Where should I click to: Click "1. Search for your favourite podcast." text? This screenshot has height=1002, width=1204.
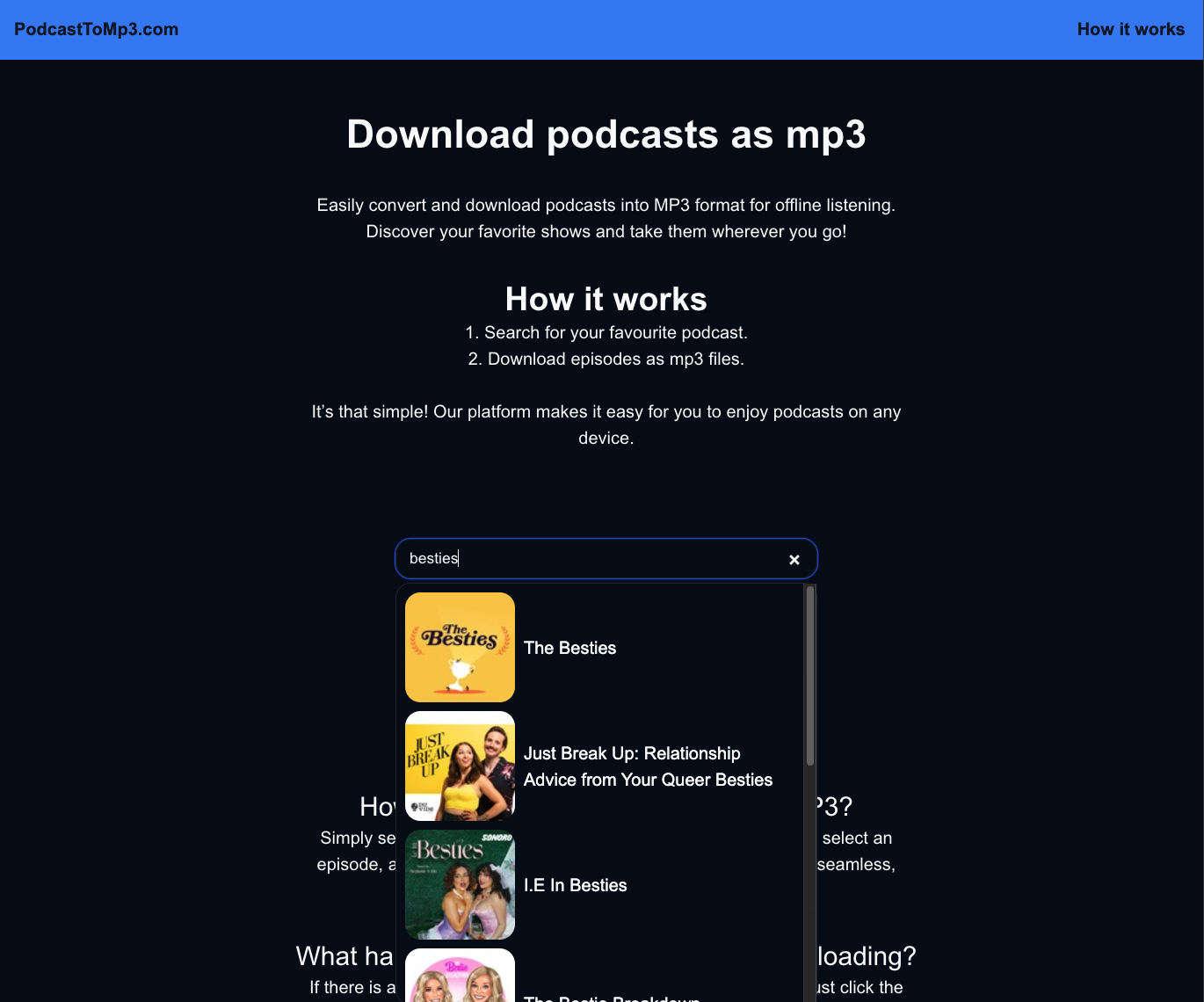606,332
